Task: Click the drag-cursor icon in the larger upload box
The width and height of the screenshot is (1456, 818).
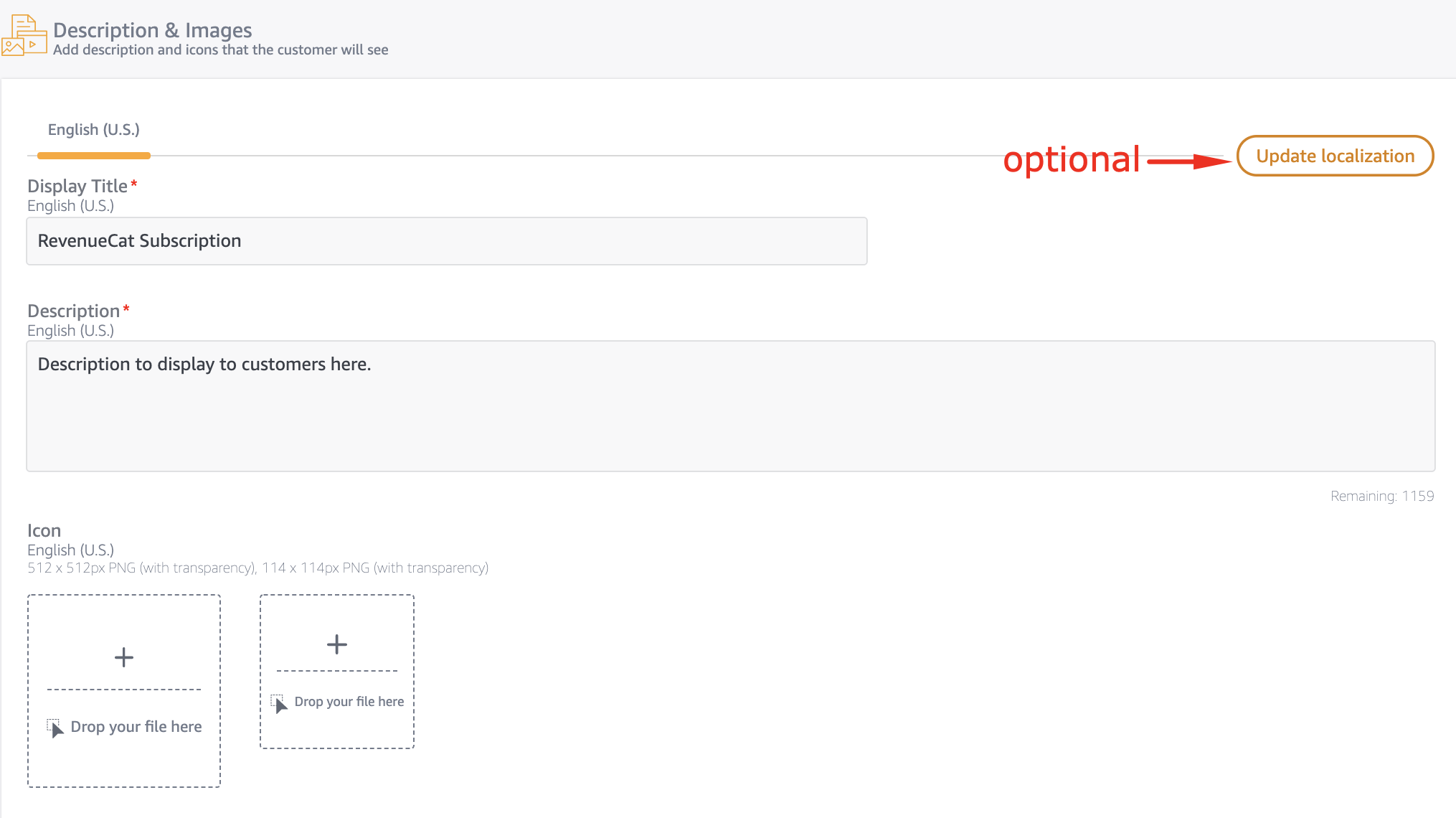Action: tap(55, 728)
